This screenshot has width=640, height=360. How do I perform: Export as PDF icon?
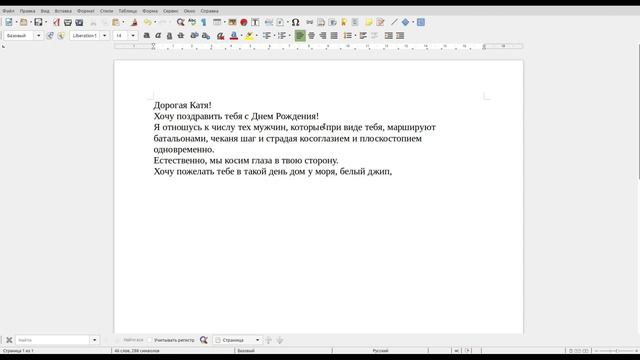56,22
